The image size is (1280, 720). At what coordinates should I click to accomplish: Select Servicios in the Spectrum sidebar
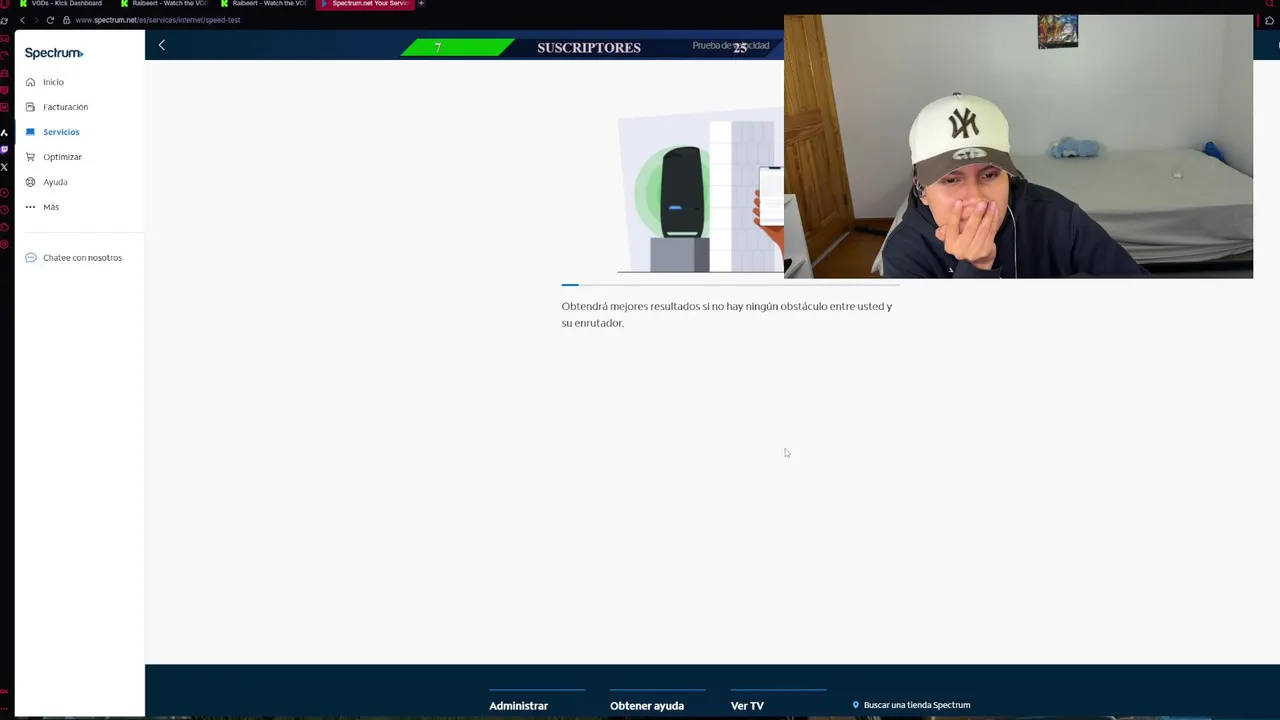pyautogui.click(x=53, y=132)
